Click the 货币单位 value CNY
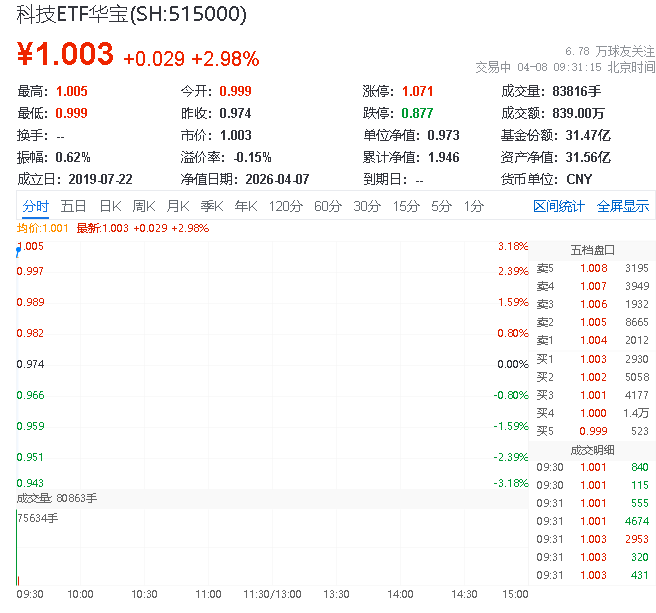Image resolution: width=656 pixels, height=613 pixels. coord(579,180)
